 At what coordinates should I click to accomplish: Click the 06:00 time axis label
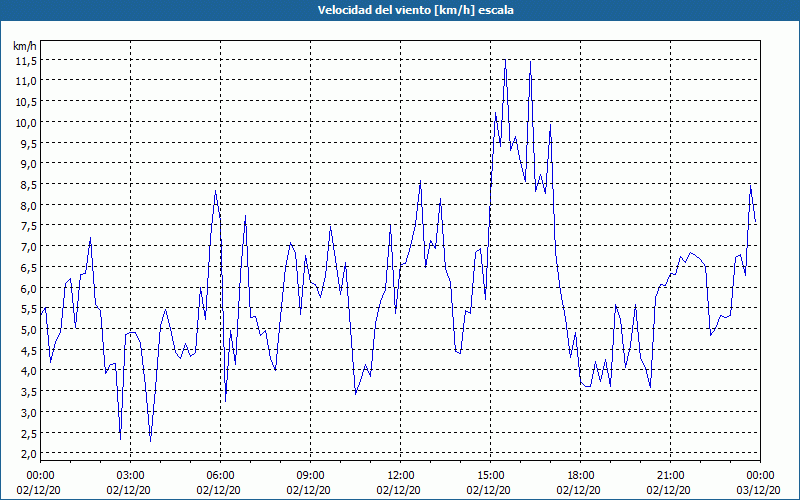(x=220, y=476)
